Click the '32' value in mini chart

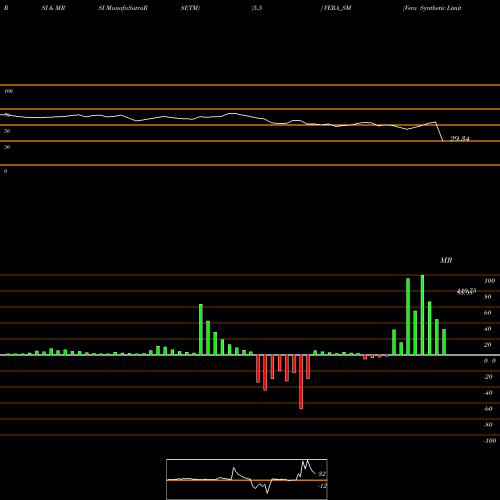[x=322, y=474]
